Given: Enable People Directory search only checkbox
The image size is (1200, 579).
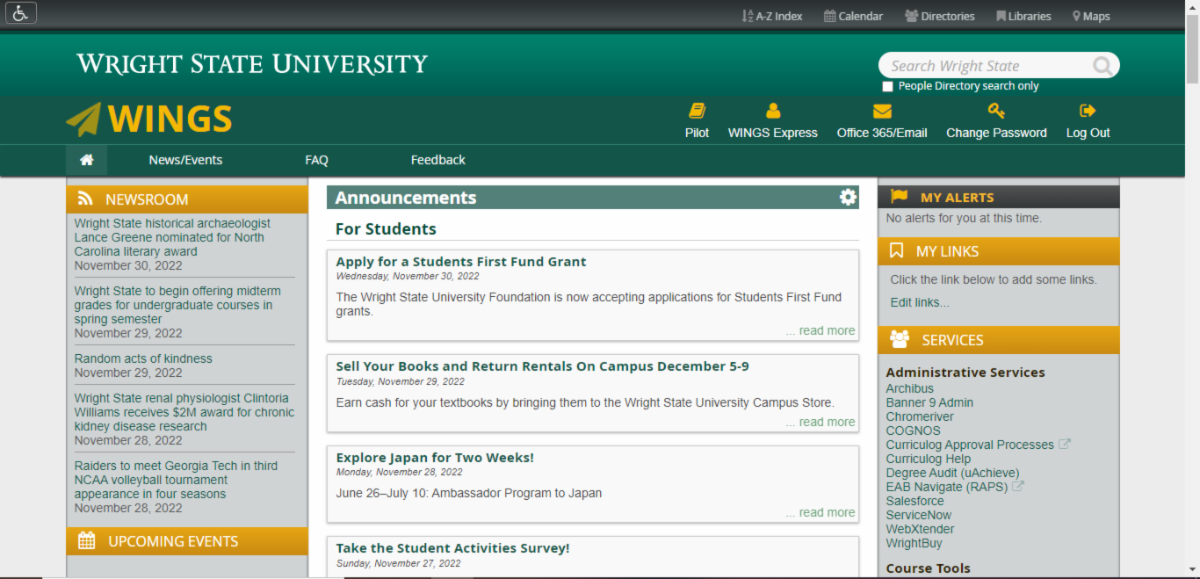Looking at the screenshot, I should point(888,87).
